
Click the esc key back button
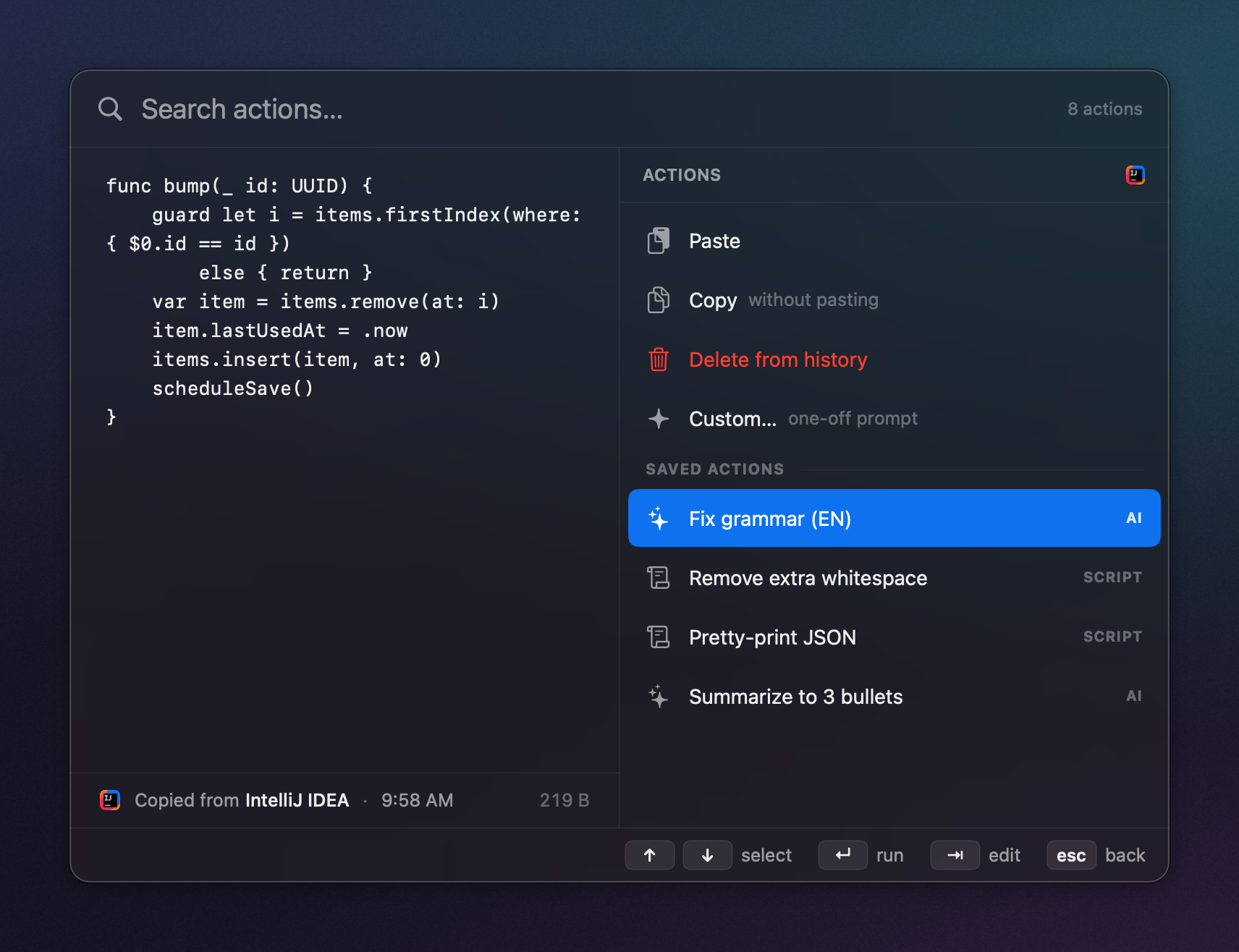[x=1071, y=855]
